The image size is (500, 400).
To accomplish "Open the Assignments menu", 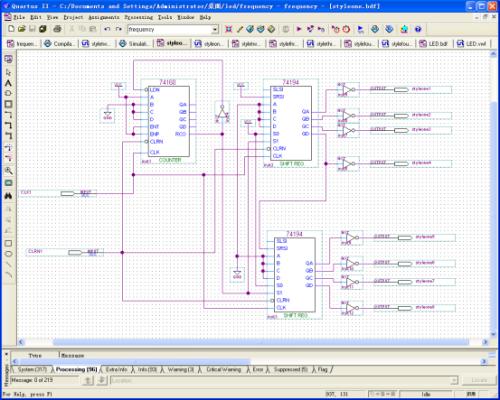I will pyautogui.click(x=104, y=17).
